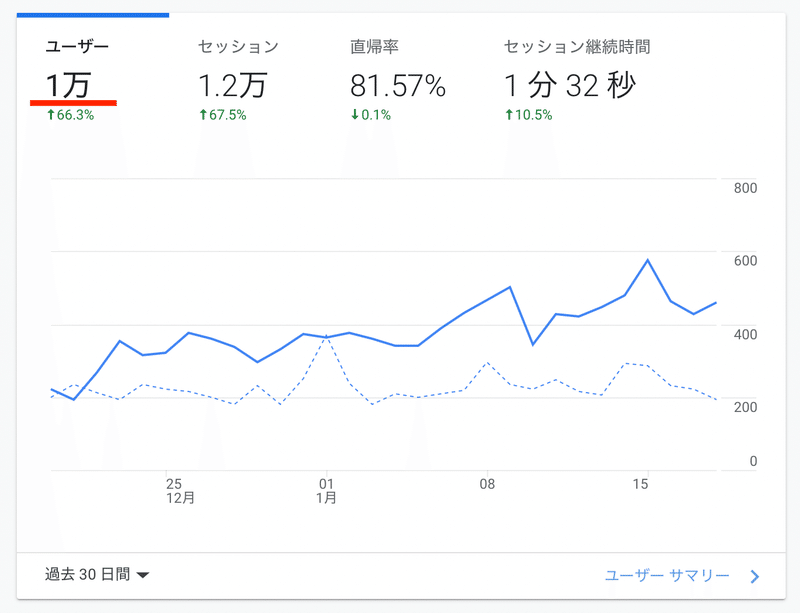800x613 pixels.
Task: Expand the date range selector arrow
Action: coord(143,574)
